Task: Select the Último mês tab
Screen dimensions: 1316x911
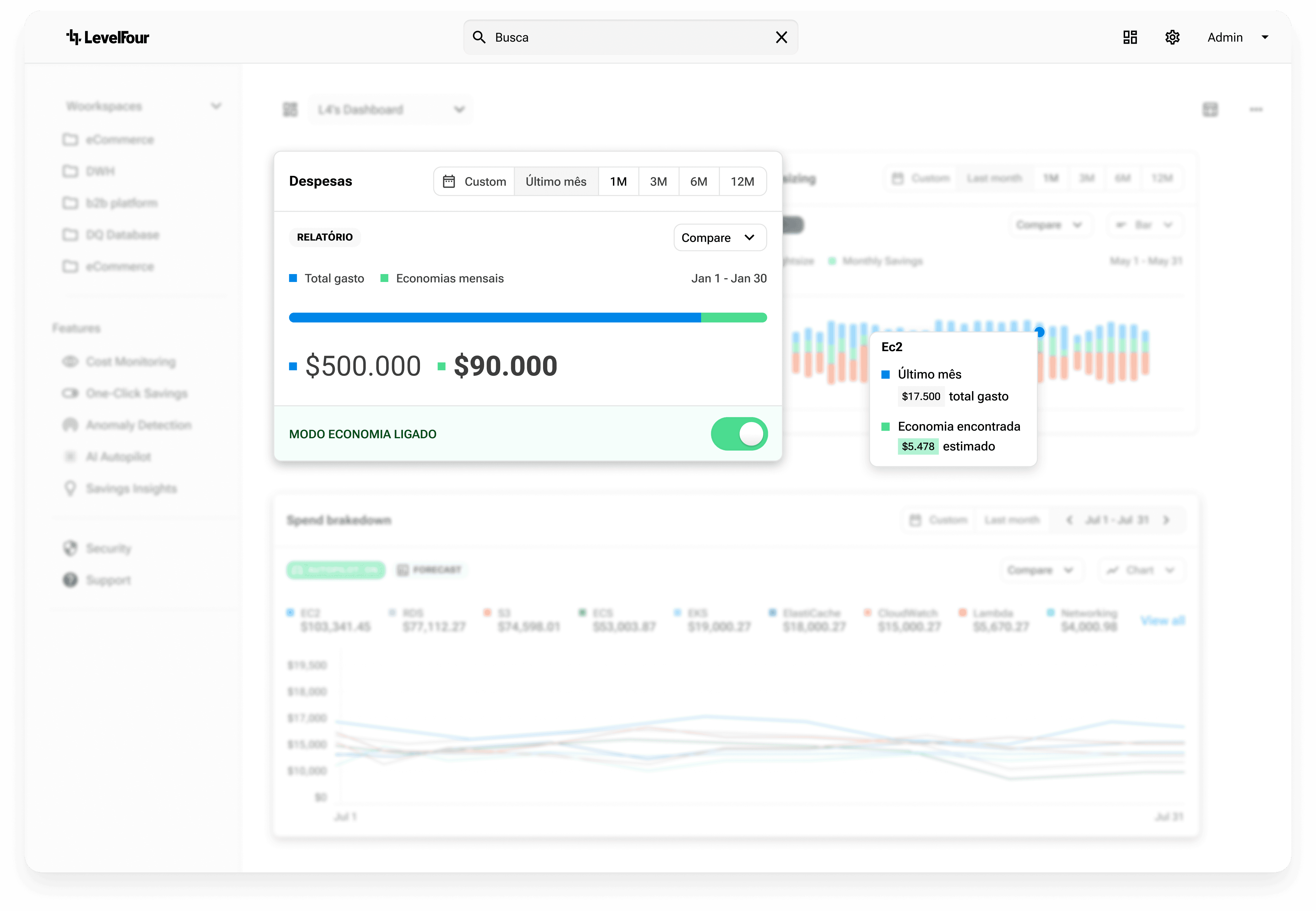Action: 556,181
